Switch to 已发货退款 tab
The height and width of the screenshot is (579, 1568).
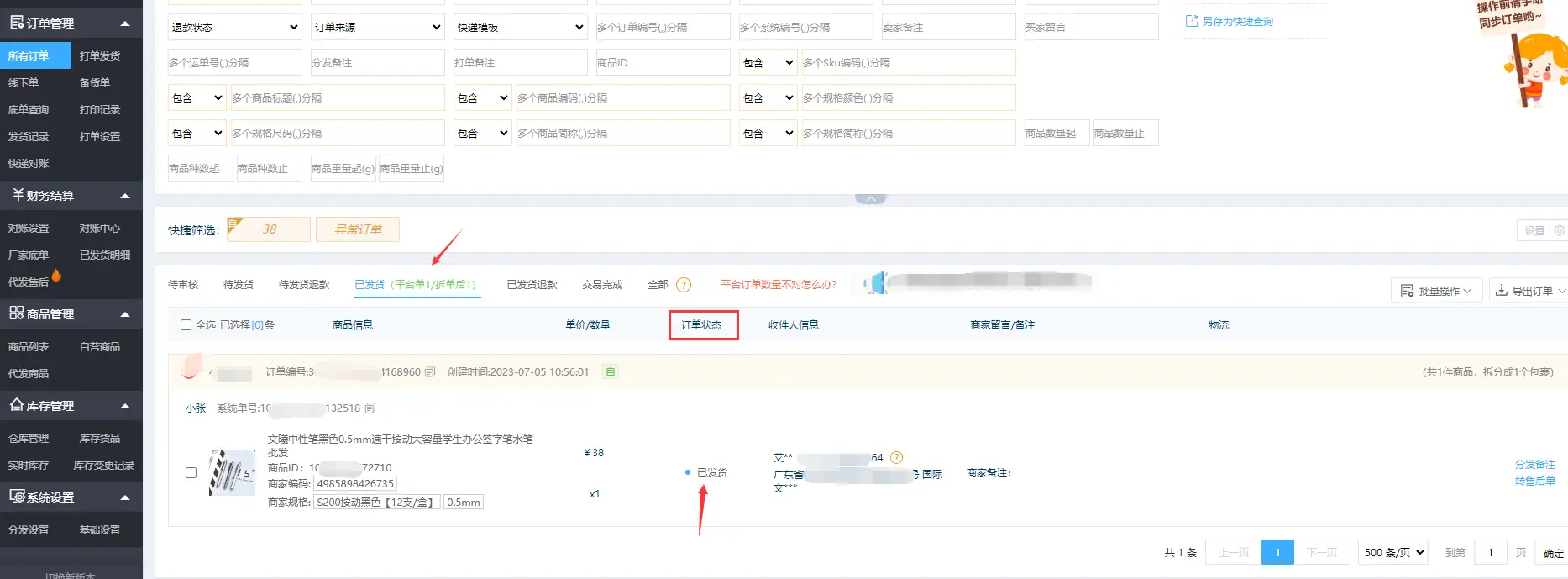[x=532, y=285]
